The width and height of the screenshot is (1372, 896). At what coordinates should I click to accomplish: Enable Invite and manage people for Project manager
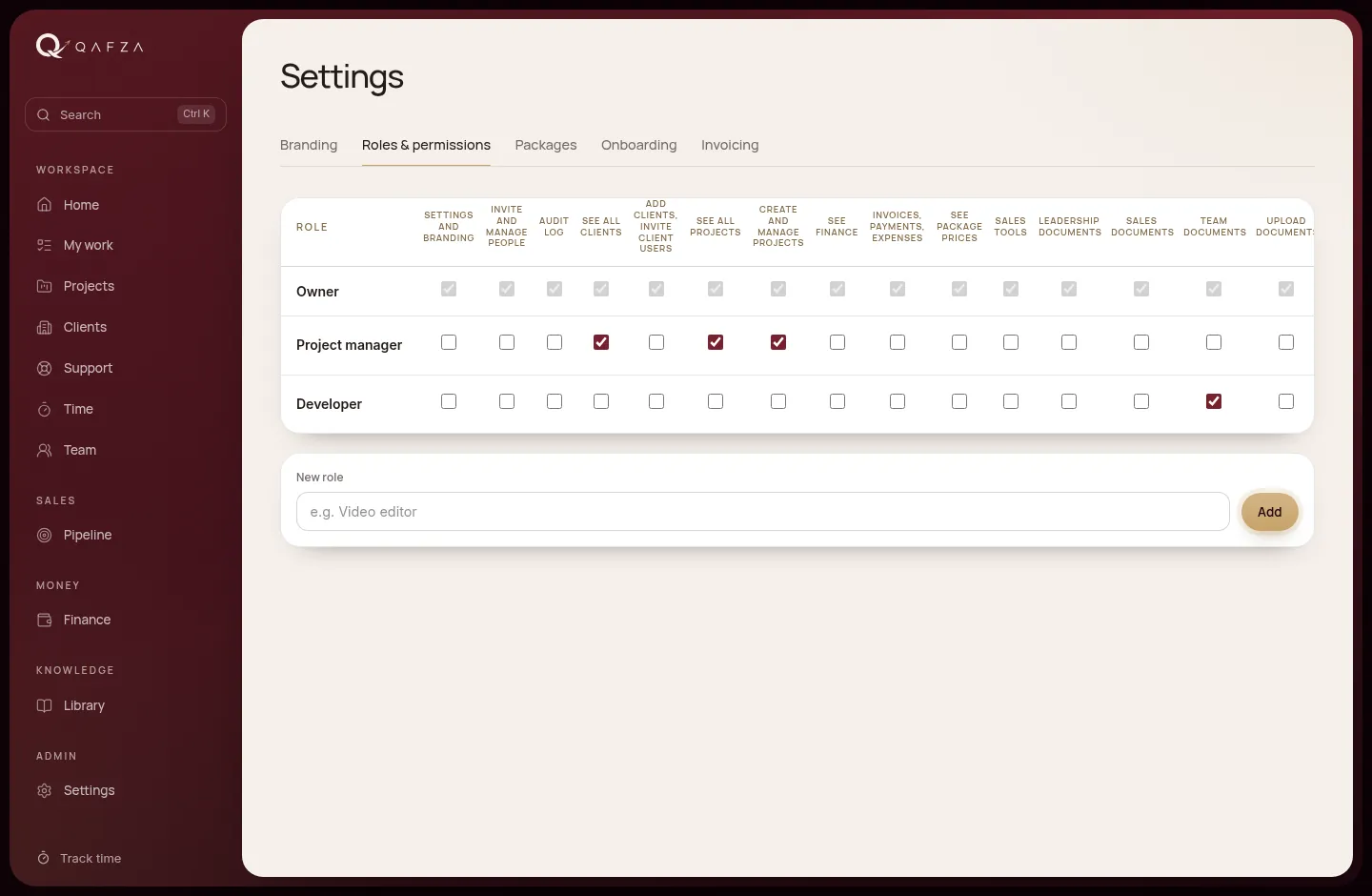point(507,342)
